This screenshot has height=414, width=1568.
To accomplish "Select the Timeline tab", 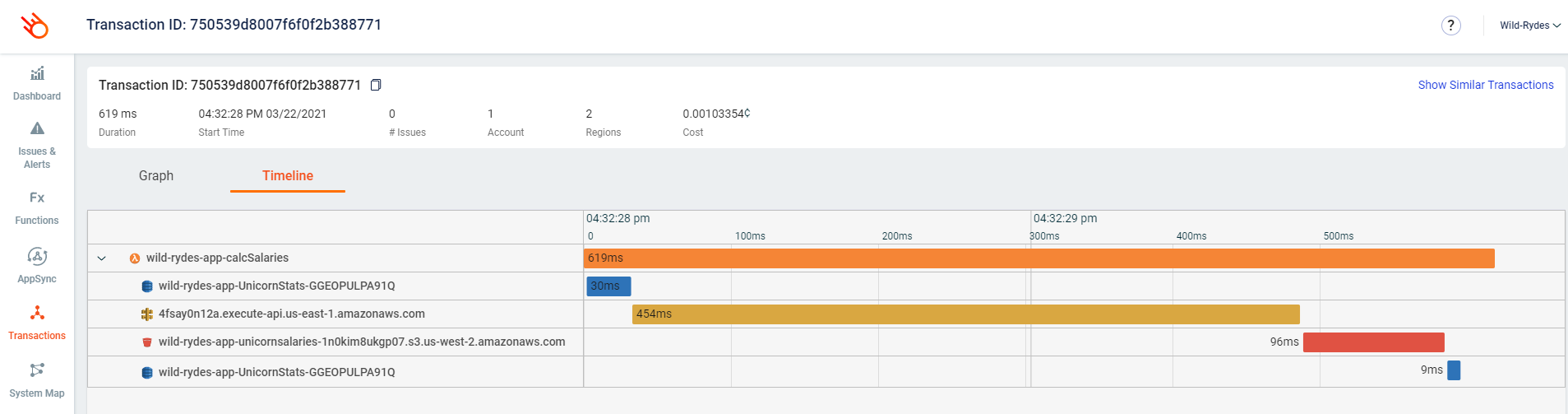I will pos(288,175).
